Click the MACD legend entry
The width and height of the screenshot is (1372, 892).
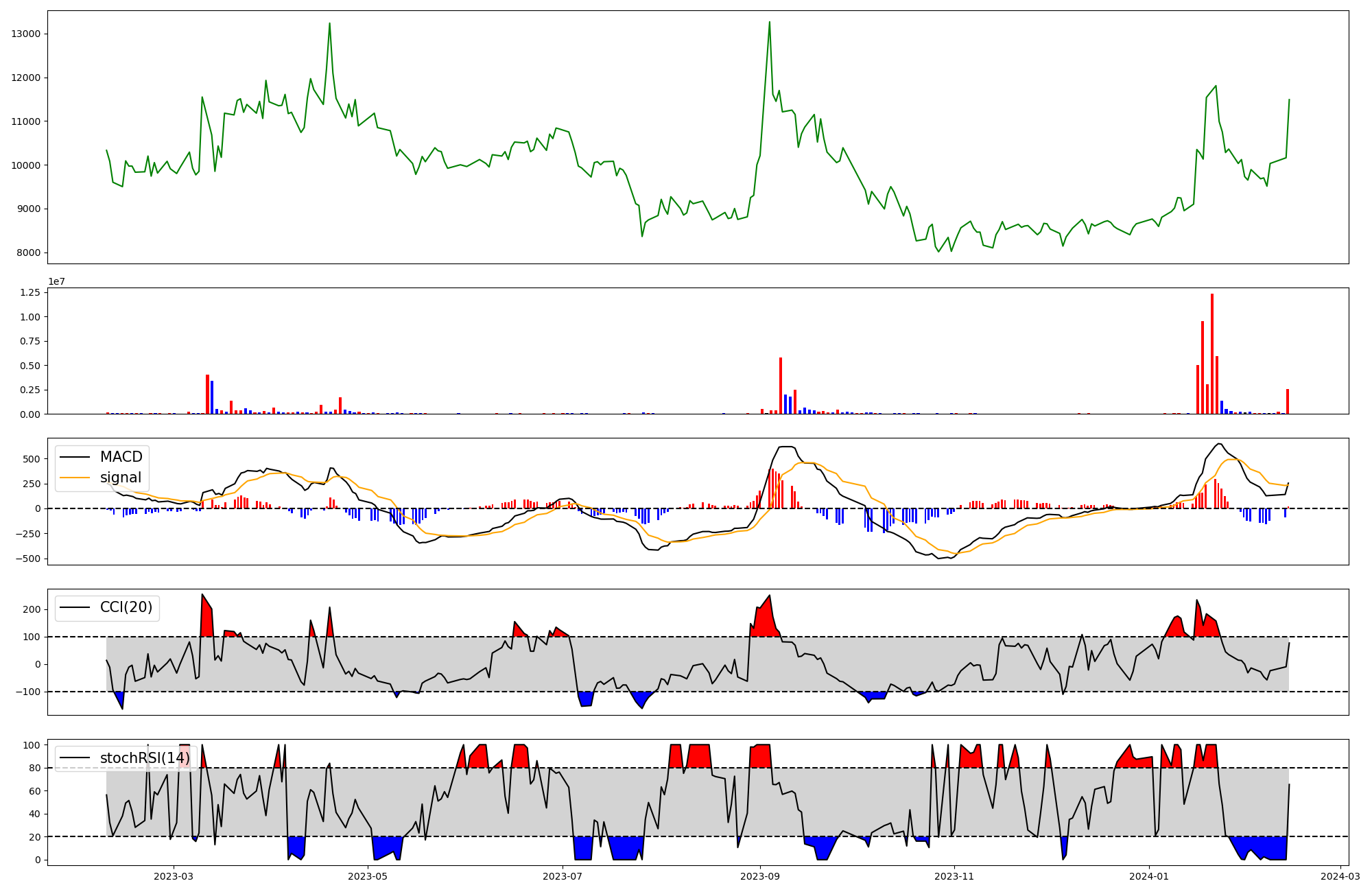pos(121,457)
